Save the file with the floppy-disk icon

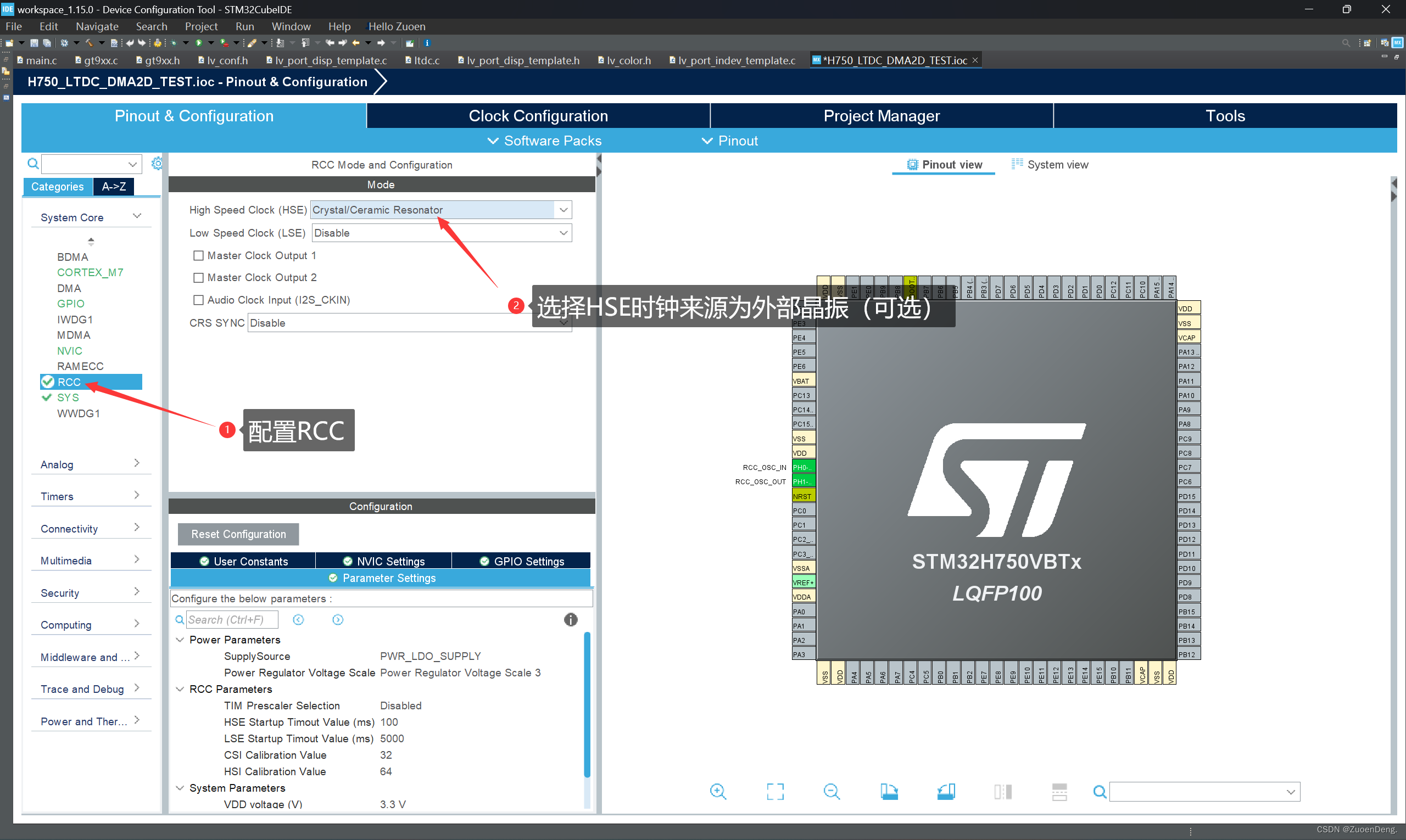click(x=34, y=43)
